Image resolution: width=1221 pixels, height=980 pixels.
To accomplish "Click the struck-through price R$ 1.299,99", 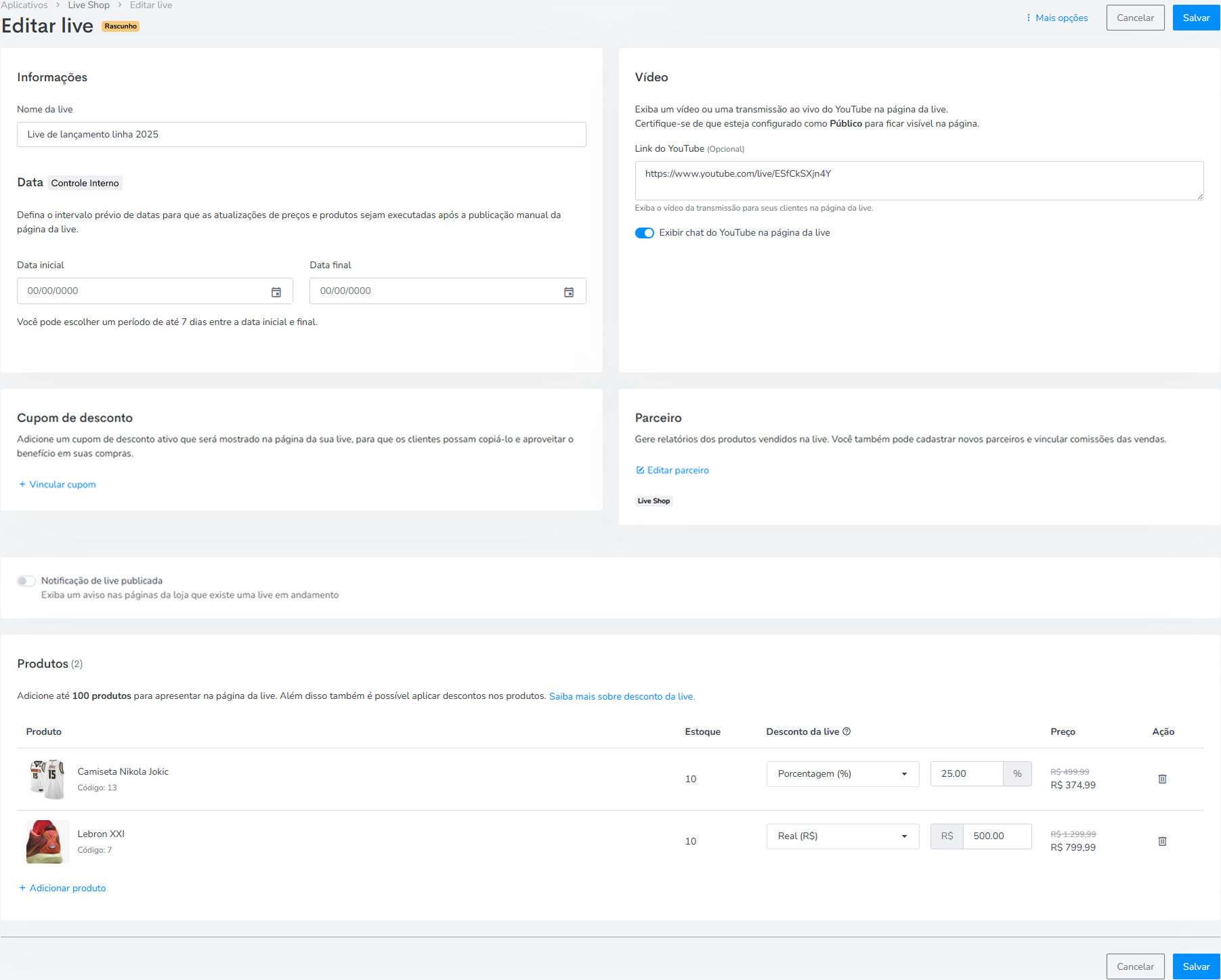I will tap(1073, 834).
